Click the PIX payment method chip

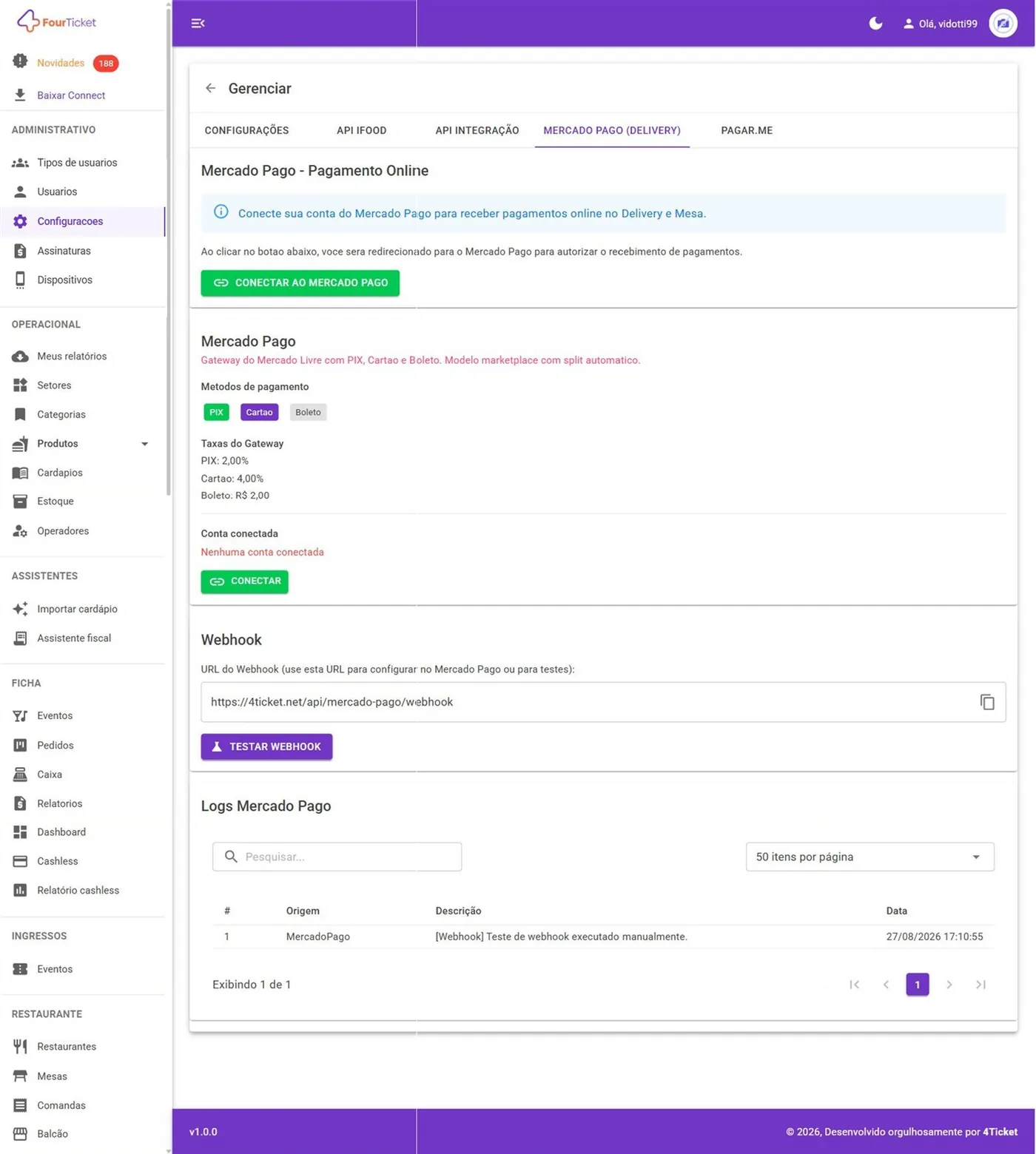pos(216,412)
